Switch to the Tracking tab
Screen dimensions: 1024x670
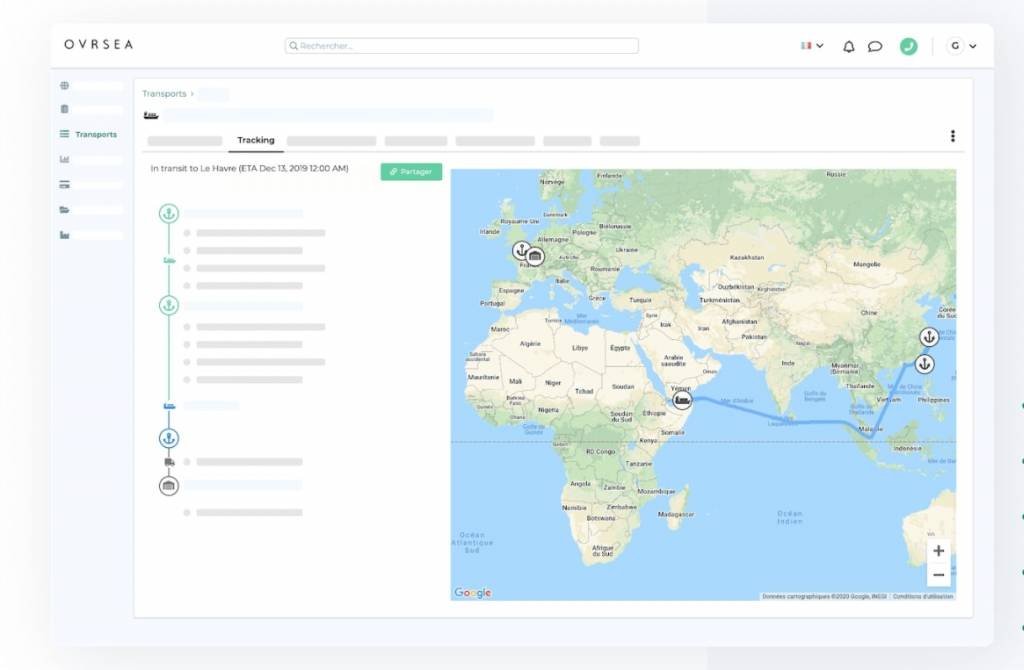[x=256, y=140]
